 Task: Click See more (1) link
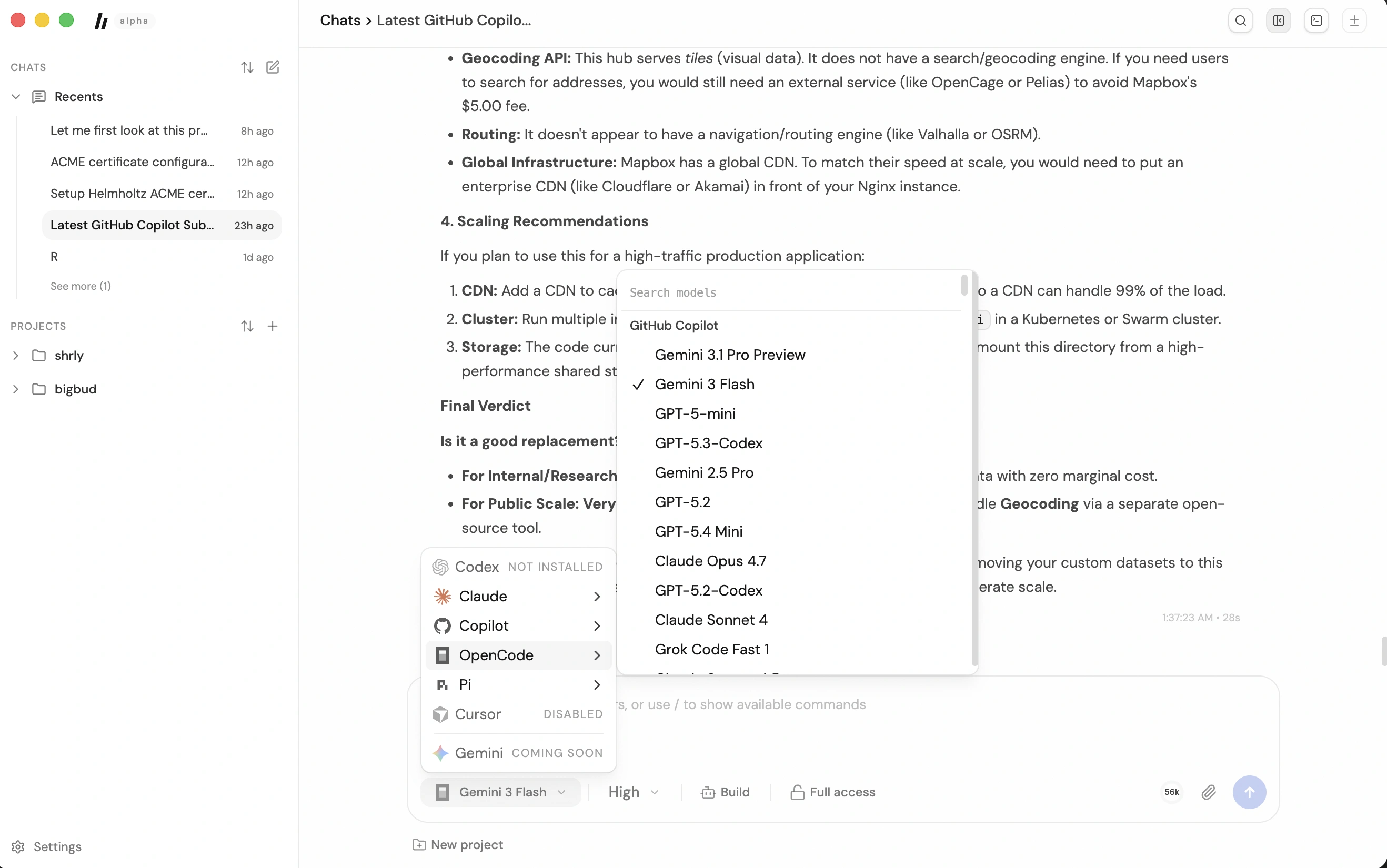pos(81,286)
